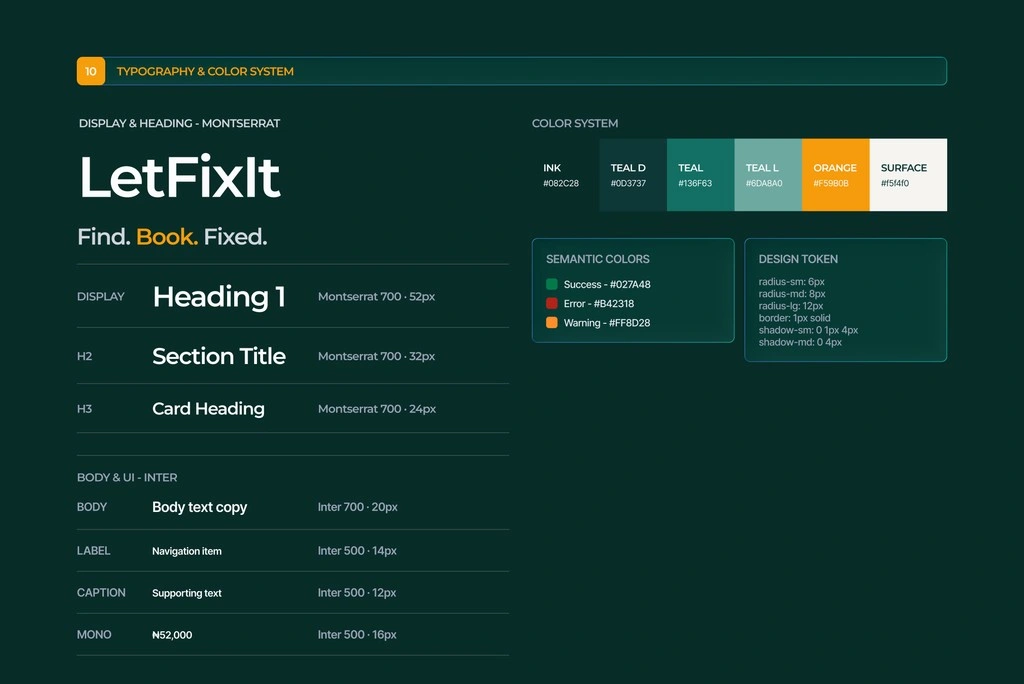Viewport: 1024px width, 684px height.
Task: Click the Navigation item label sample
Action: 187,551
